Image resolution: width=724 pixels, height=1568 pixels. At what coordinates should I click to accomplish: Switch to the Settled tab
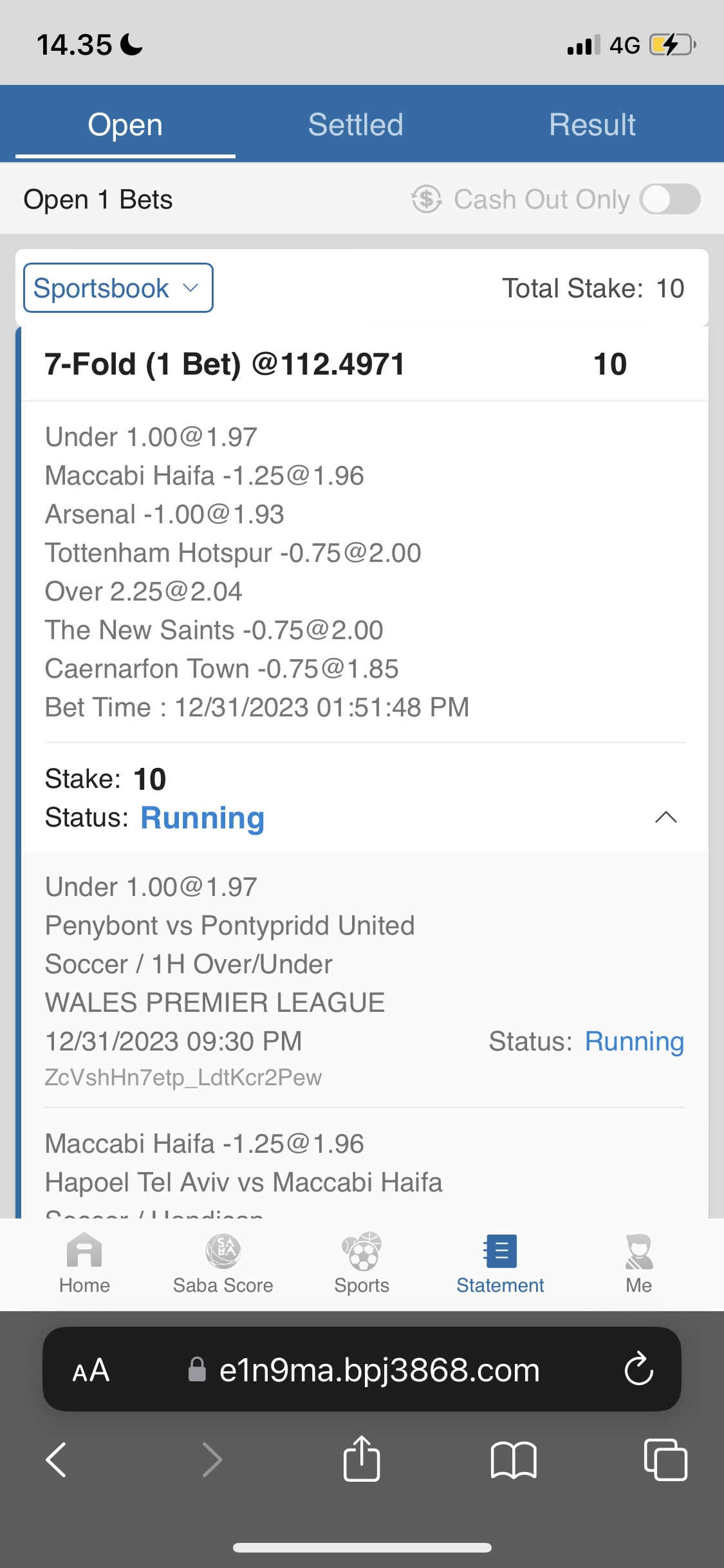tap(355, 125)
